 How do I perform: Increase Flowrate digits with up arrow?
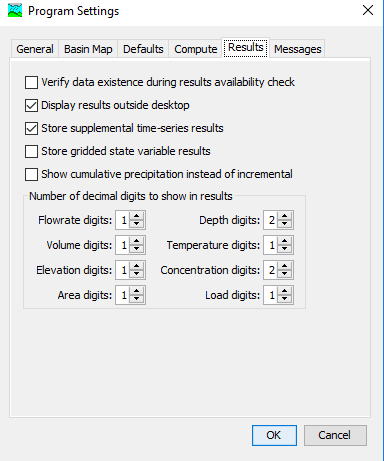click(137, 216)
